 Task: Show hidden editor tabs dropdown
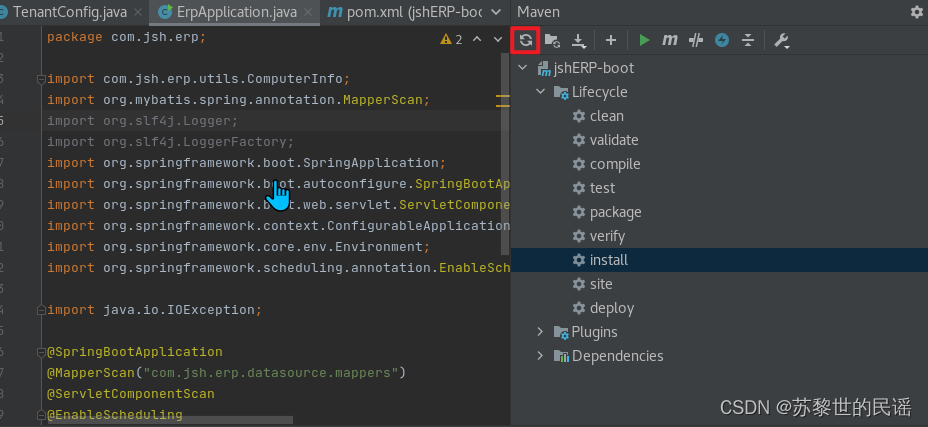pos(497,12)
